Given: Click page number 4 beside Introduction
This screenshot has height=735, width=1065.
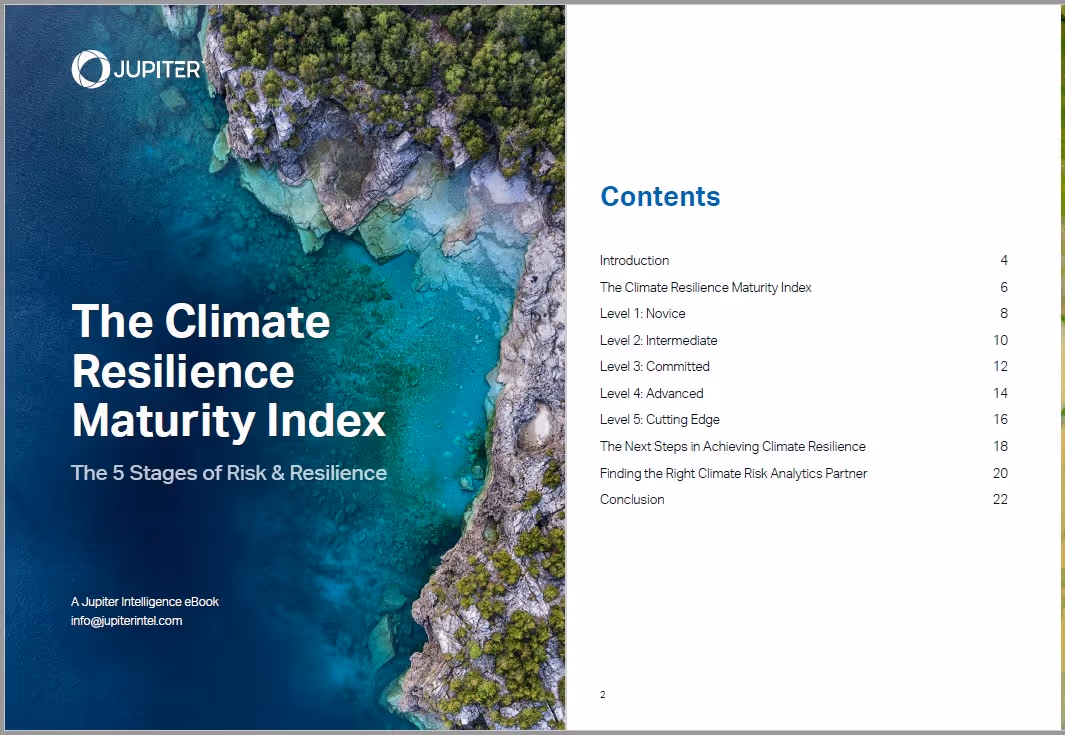Looking at the screenshot, I should [x=1004, y=260].
